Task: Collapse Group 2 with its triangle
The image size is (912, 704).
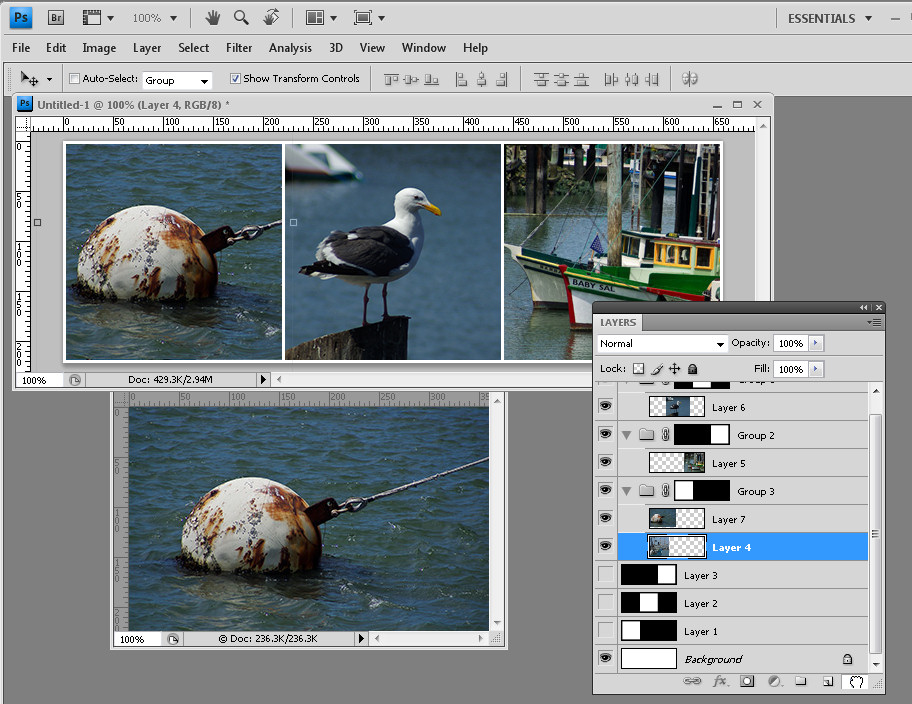Action: (x=626, y=435)
